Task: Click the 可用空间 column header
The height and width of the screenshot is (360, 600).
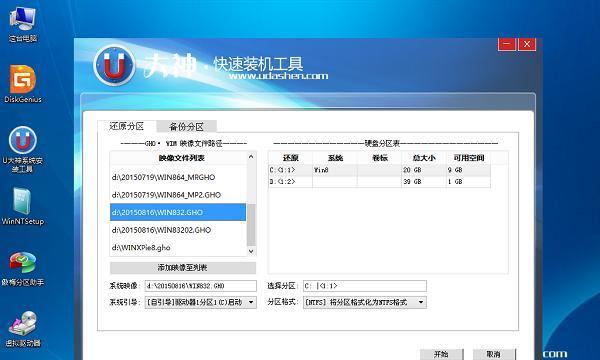Action: click(x=468, y=158)
